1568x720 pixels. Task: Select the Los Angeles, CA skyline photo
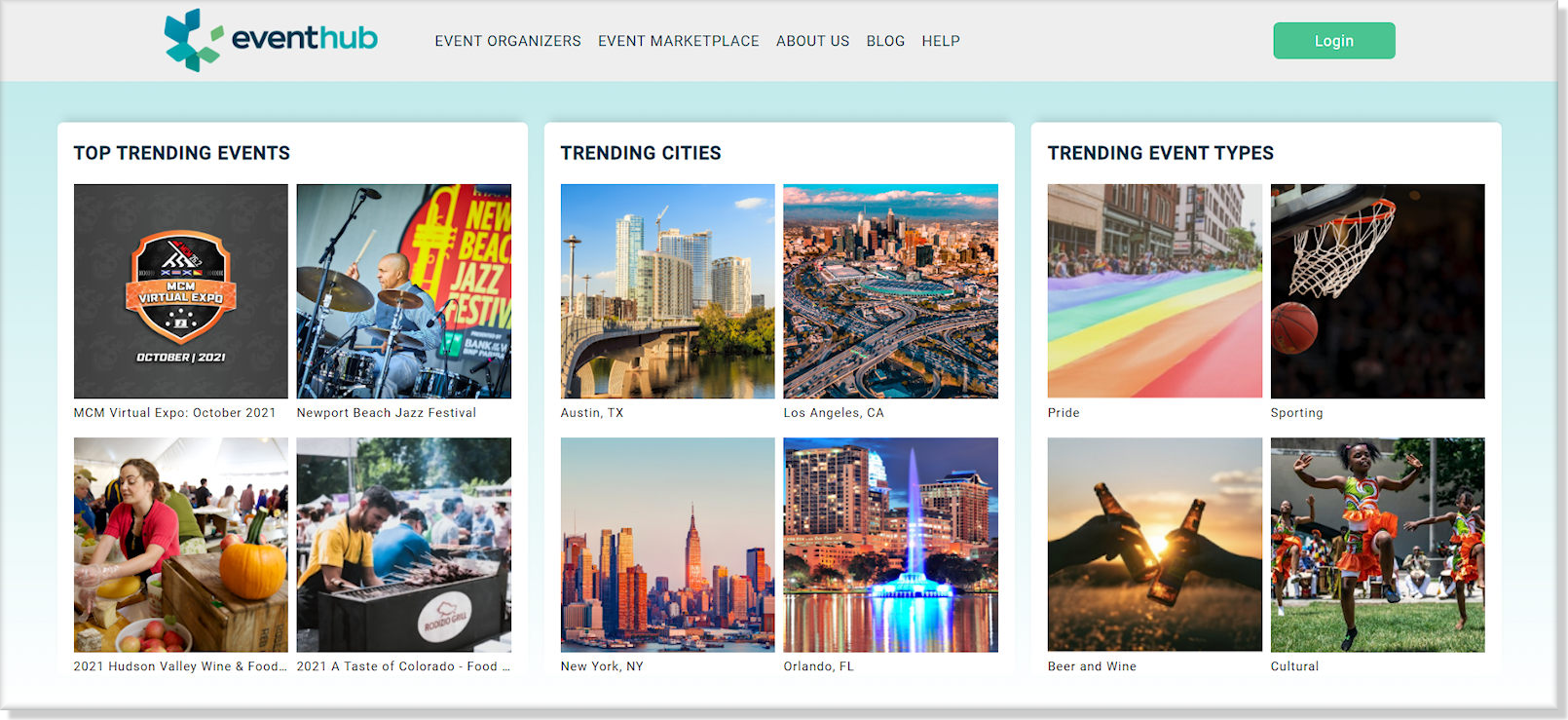(890, 291)
